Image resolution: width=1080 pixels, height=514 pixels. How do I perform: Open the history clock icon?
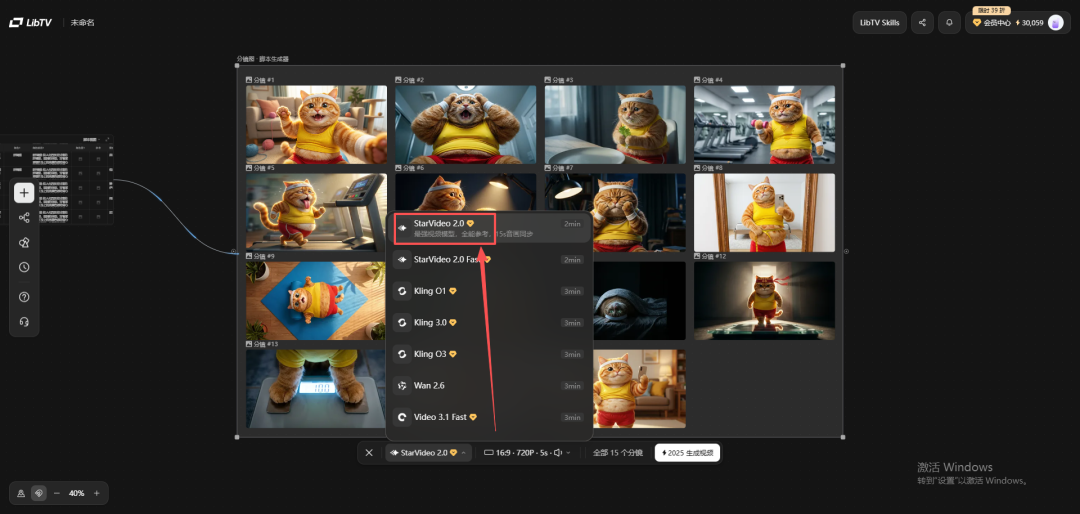coord(24,267)
